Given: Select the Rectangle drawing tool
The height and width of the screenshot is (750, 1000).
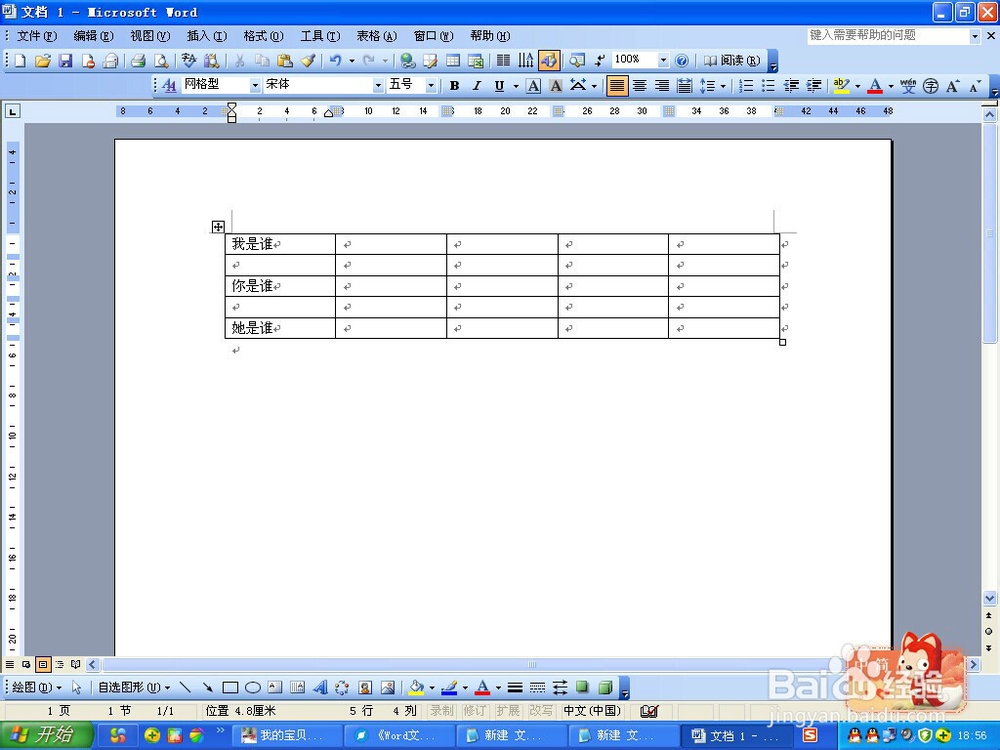Looking at the screenshot, I should (230, 688).
